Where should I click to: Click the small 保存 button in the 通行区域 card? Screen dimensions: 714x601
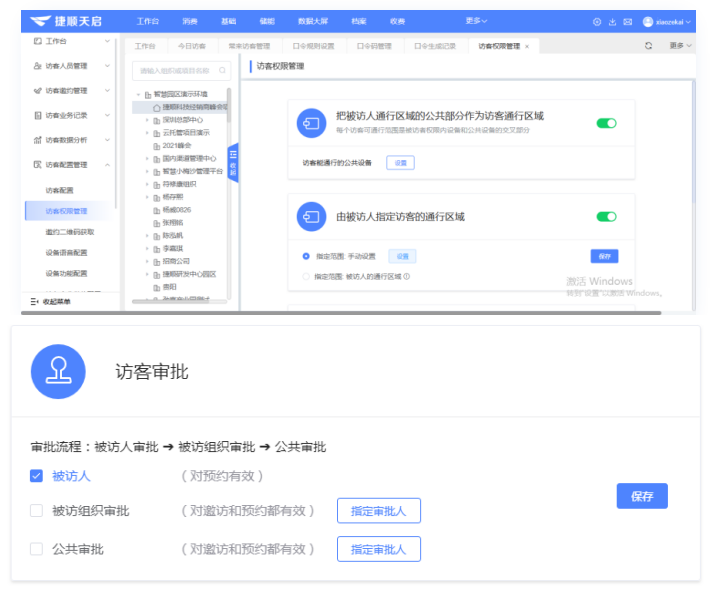tap(604, 256)
